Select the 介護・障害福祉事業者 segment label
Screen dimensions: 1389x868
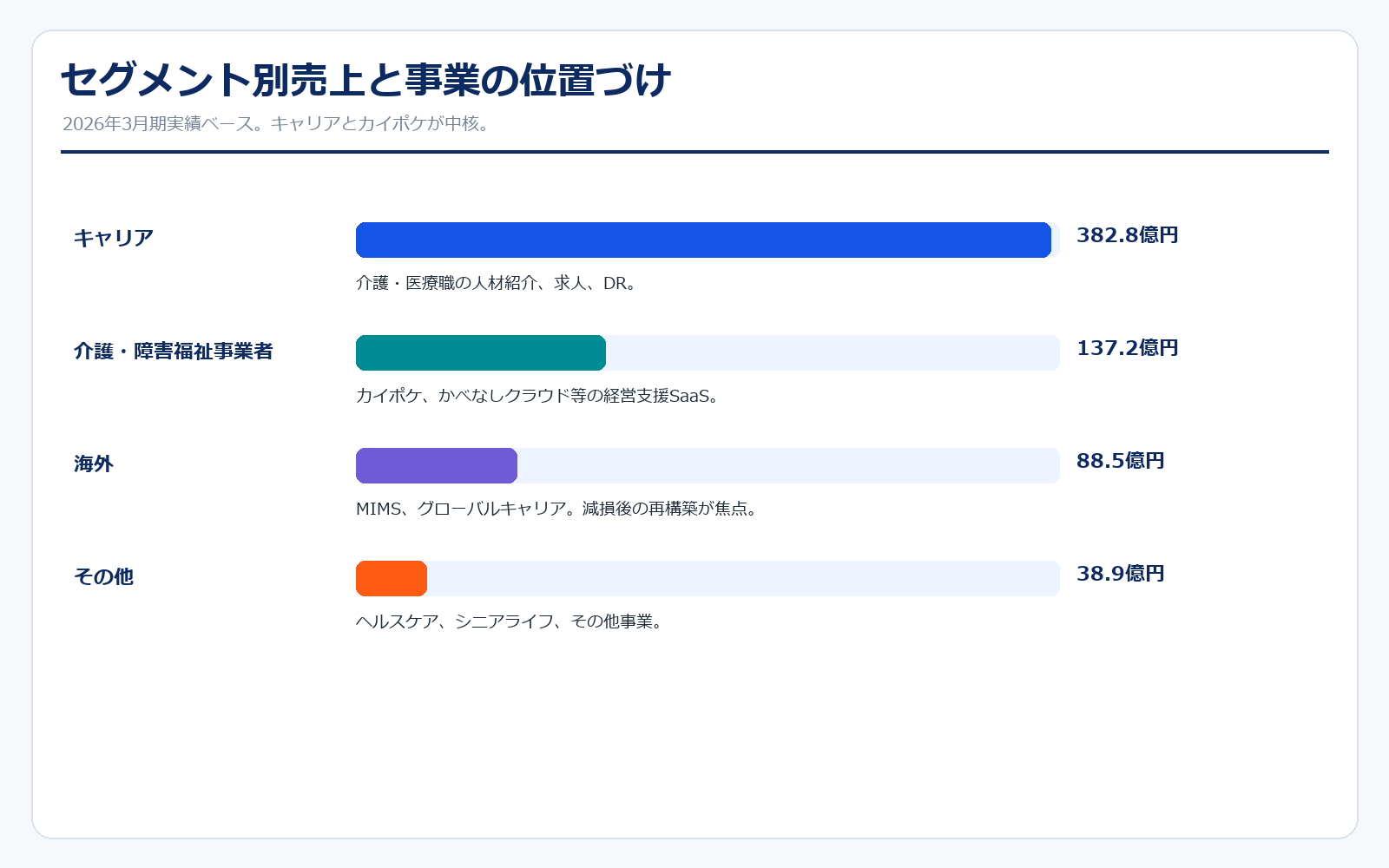click(174, 351)
